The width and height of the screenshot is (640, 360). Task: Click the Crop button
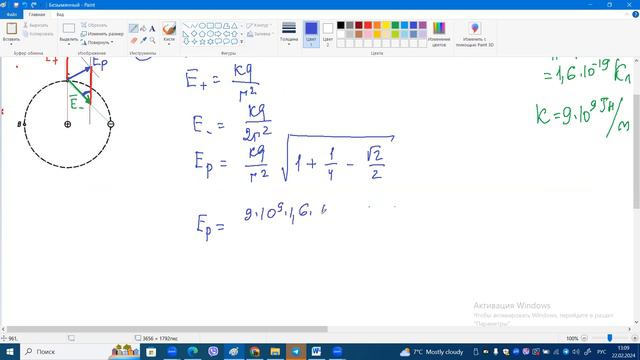click(94, 25)
